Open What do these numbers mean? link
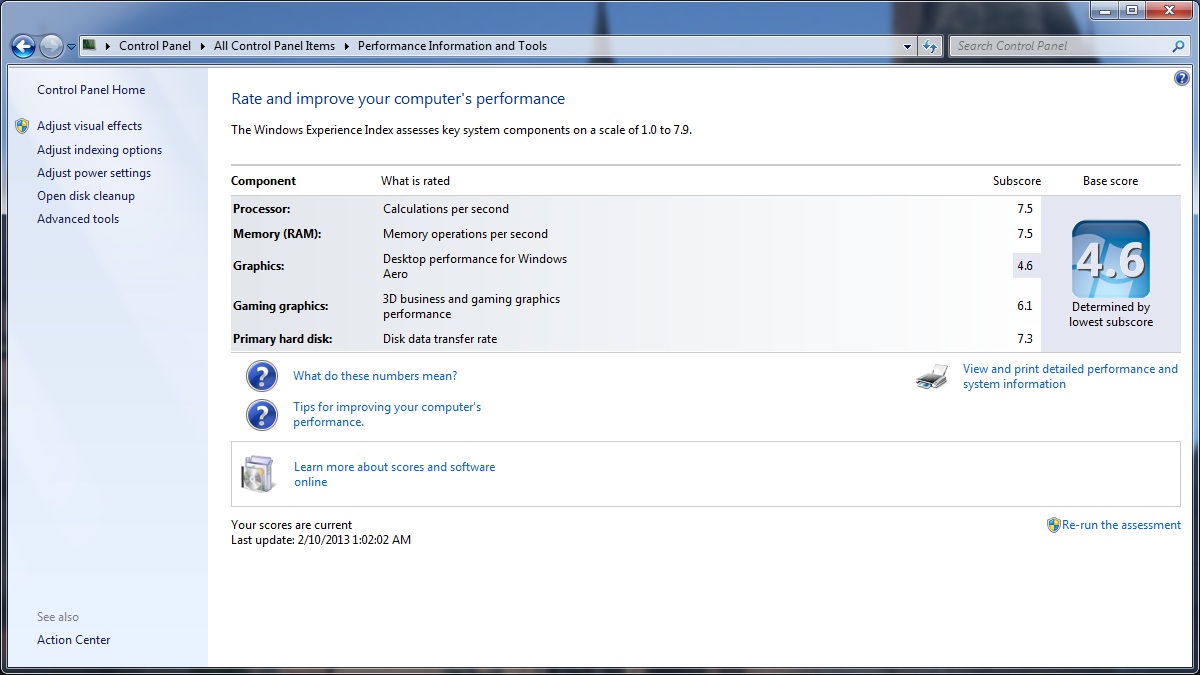Screen dimensions: 1200x675 tap(375, 376)
